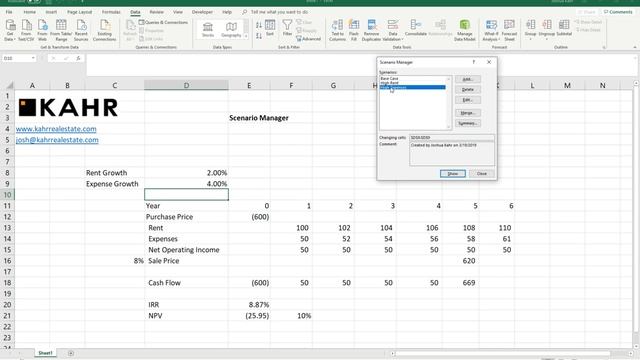
Task: Click Delete in Scenario Manager
Action: [x=468, y=89]
